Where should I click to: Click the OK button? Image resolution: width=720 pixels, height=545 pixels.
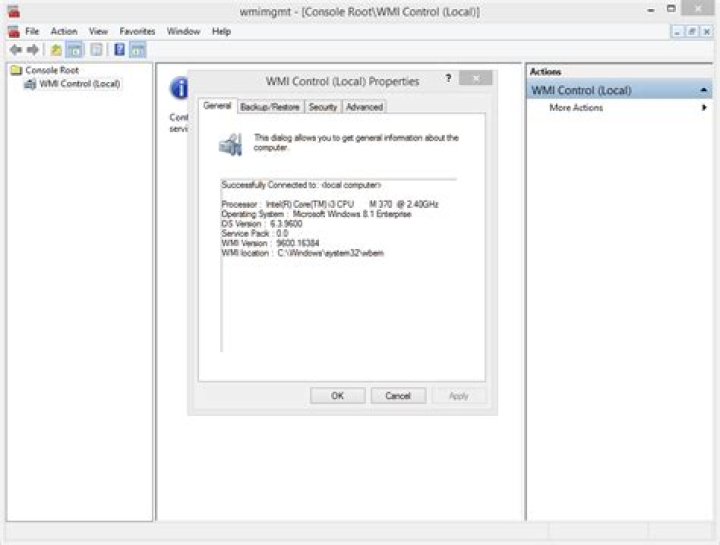[x=338, y=396]
